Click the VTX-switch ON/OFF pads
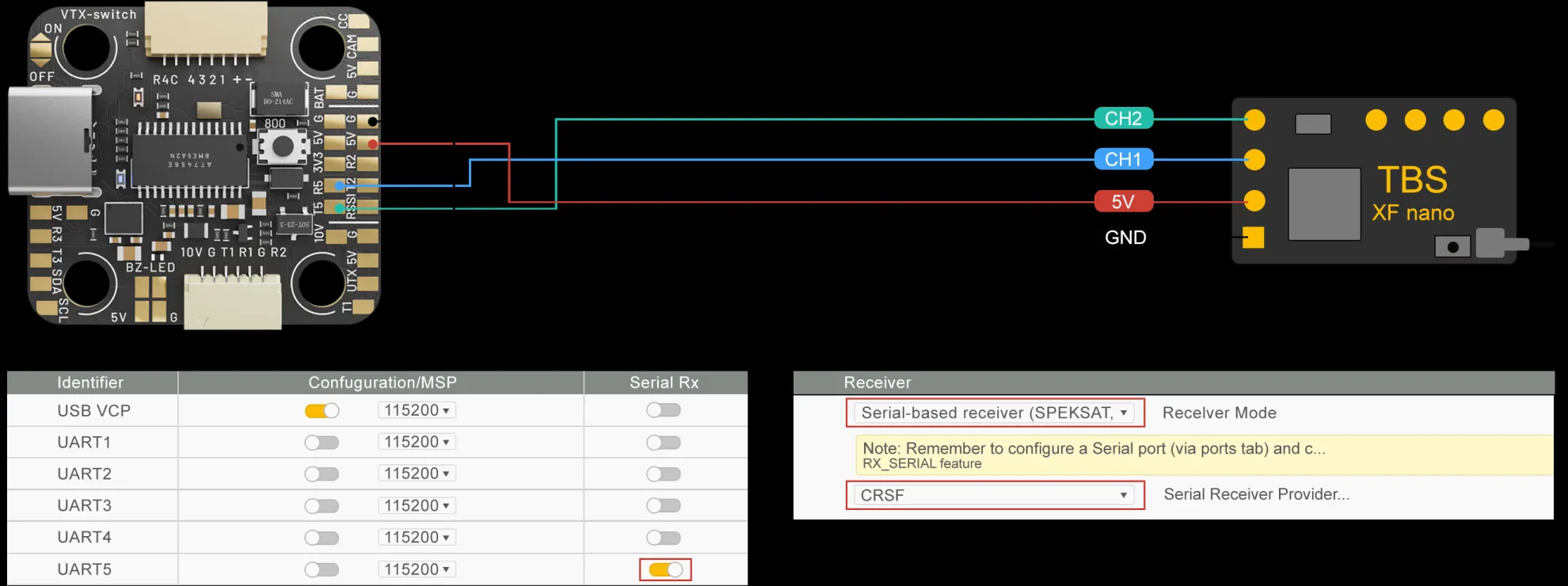This screenshot has height=586, width=1568. [x=40, y=52]
